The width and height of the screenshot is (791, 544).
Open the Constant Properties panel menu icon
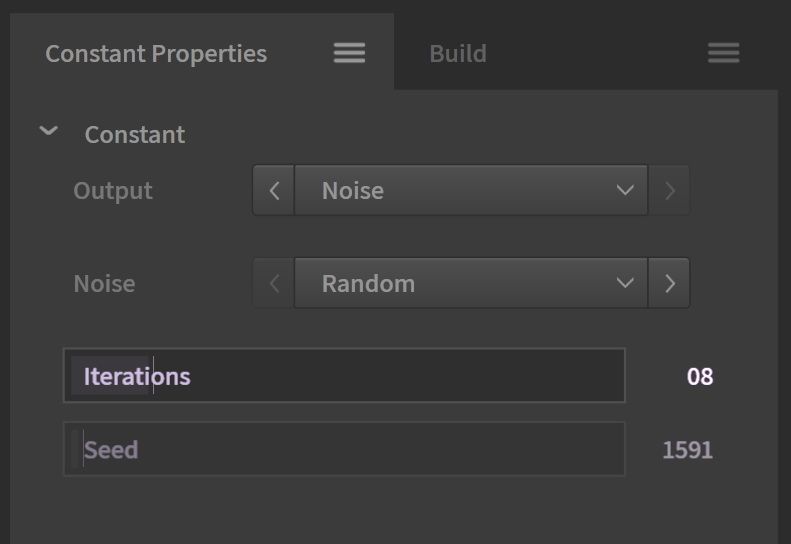(349, 53)
